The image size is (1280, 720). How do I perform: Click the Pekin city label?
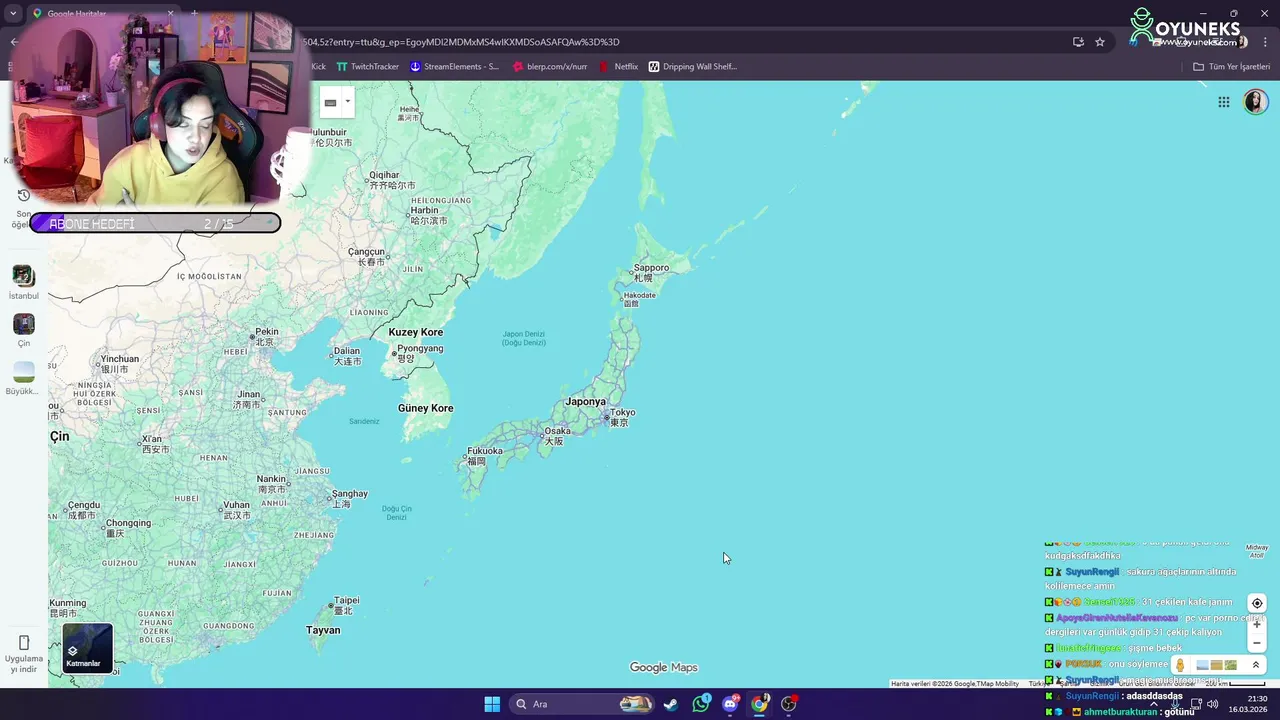[x=266, y=336]
